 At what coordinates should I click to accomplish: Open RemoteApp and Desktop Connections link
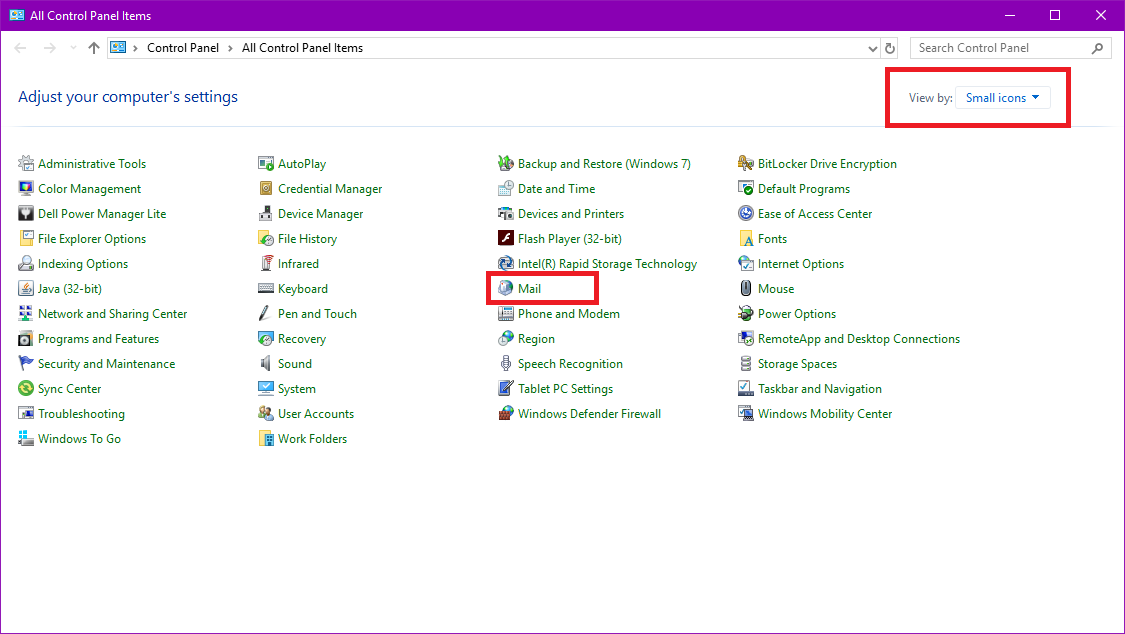click(x=859, y=339)
